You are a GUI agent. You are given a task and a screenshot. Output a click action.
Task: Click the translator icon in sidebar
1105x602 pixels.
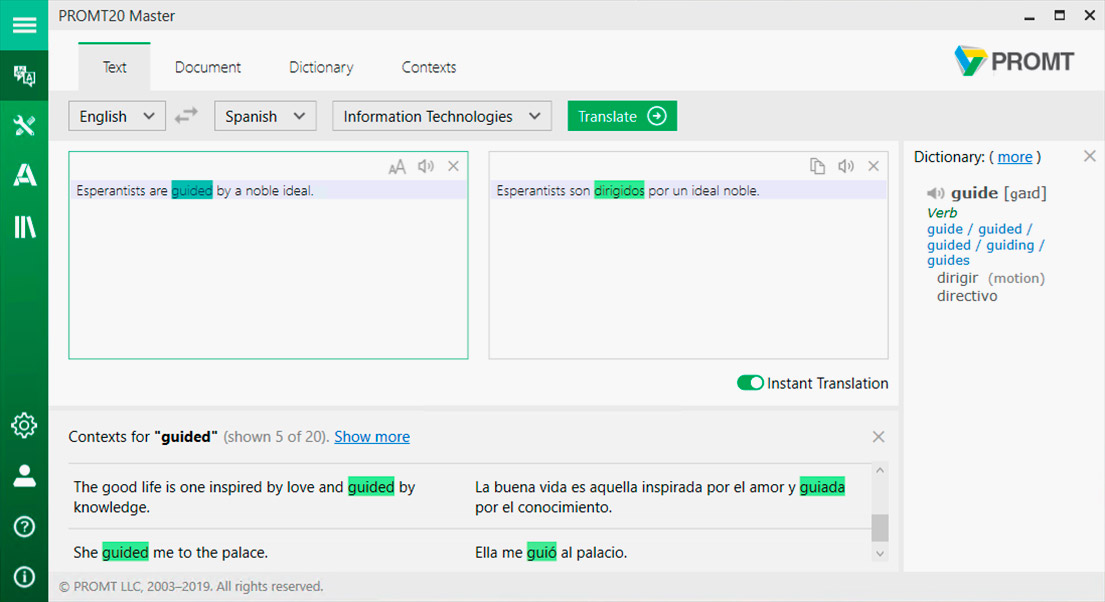24,76
